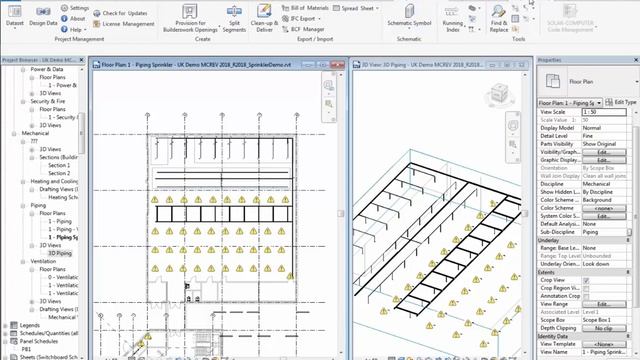Screen dimensions: 640x360
Task: Open Bill of Materials
Action: click(305, 8)
